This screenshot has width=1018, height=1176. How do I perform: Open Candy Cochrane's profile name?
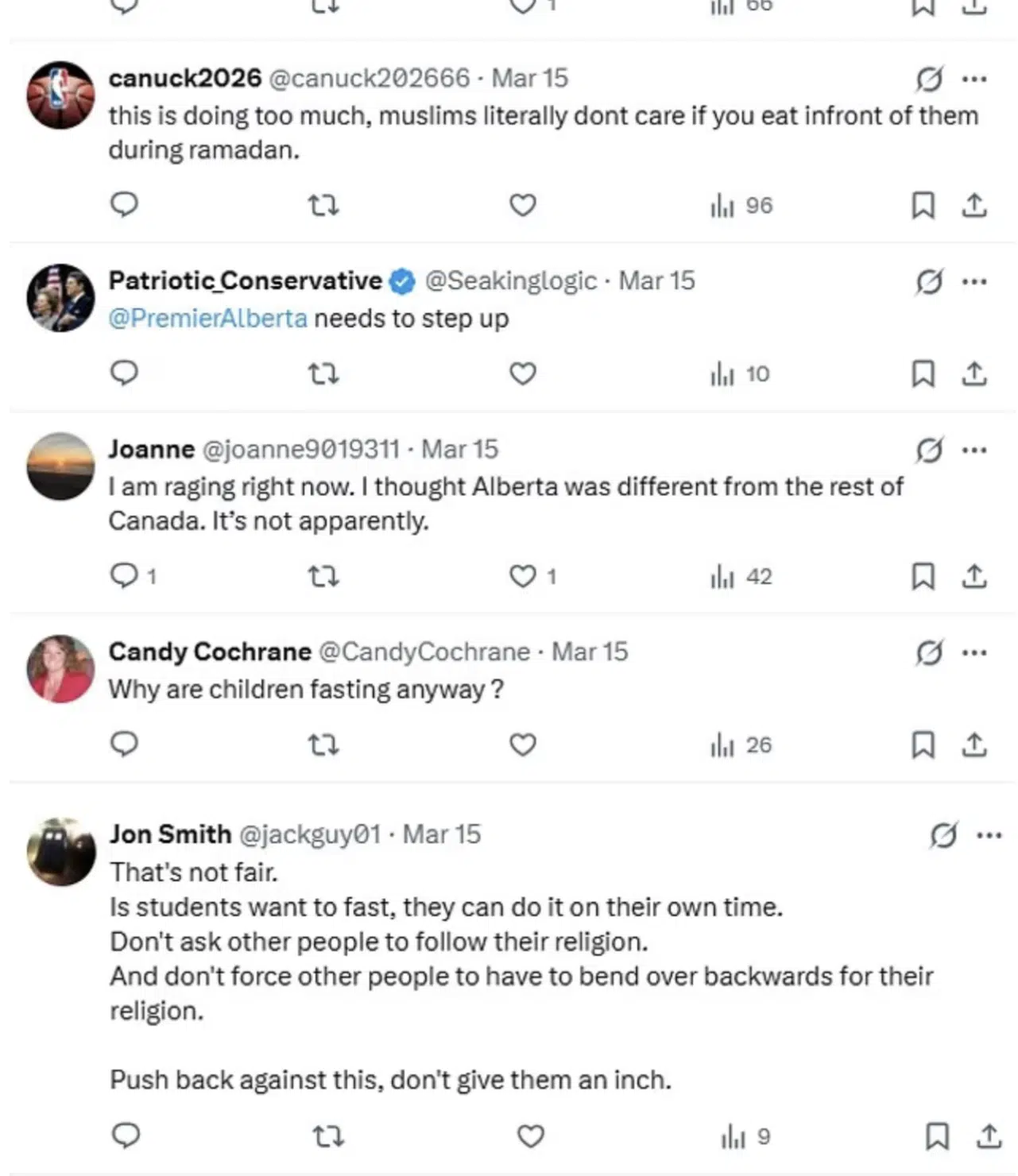[x=210, y=652]
